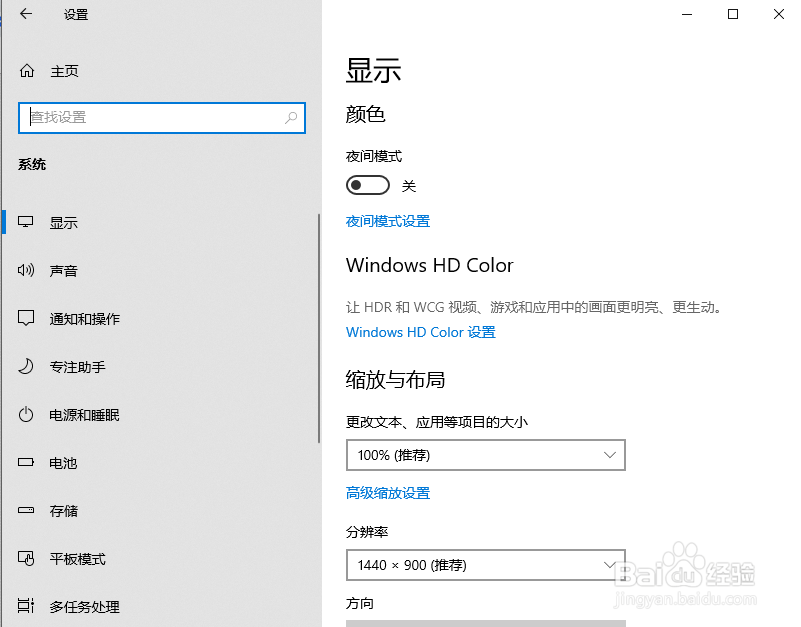This screenshot has height=627, width=801.
Task: Click the battery icon for 电池
Action: [x=26, y=462]
